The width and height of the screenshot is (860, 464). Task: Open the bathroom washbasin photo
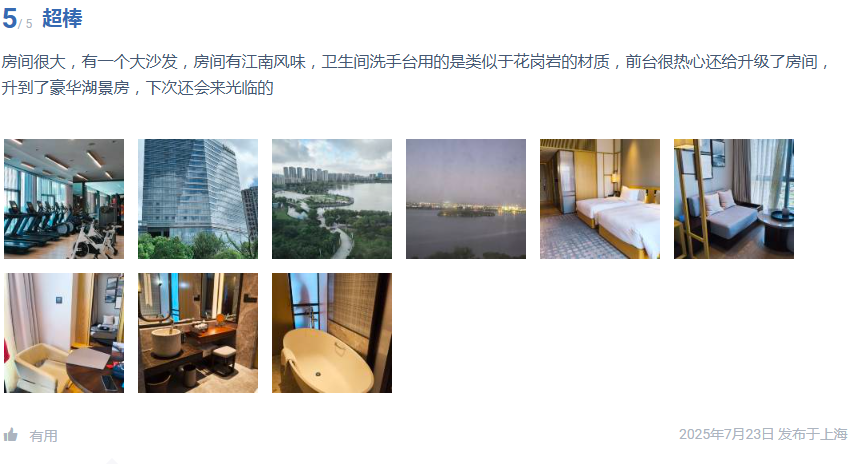tap(198, 333)
